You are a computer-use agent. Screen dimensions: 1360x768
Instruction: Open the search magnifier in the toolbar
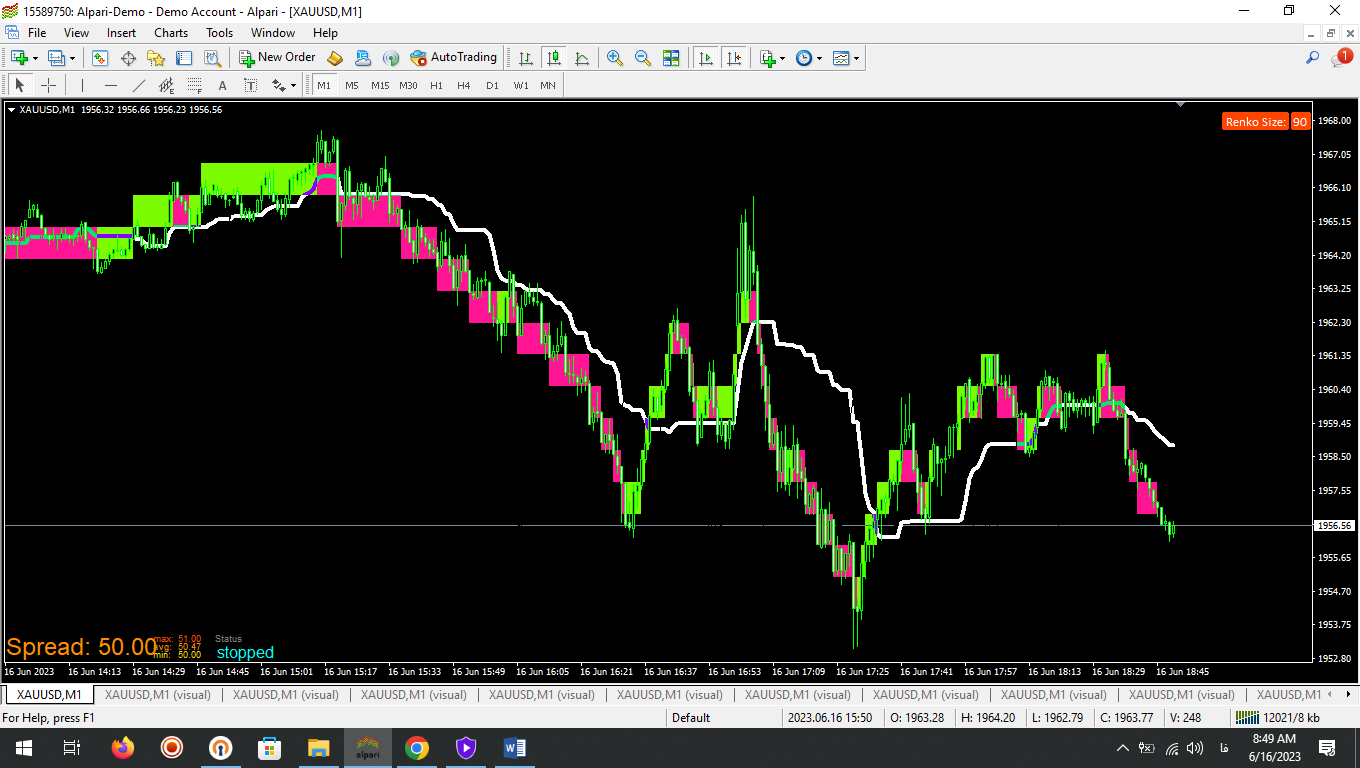[x=1313, y=58]
